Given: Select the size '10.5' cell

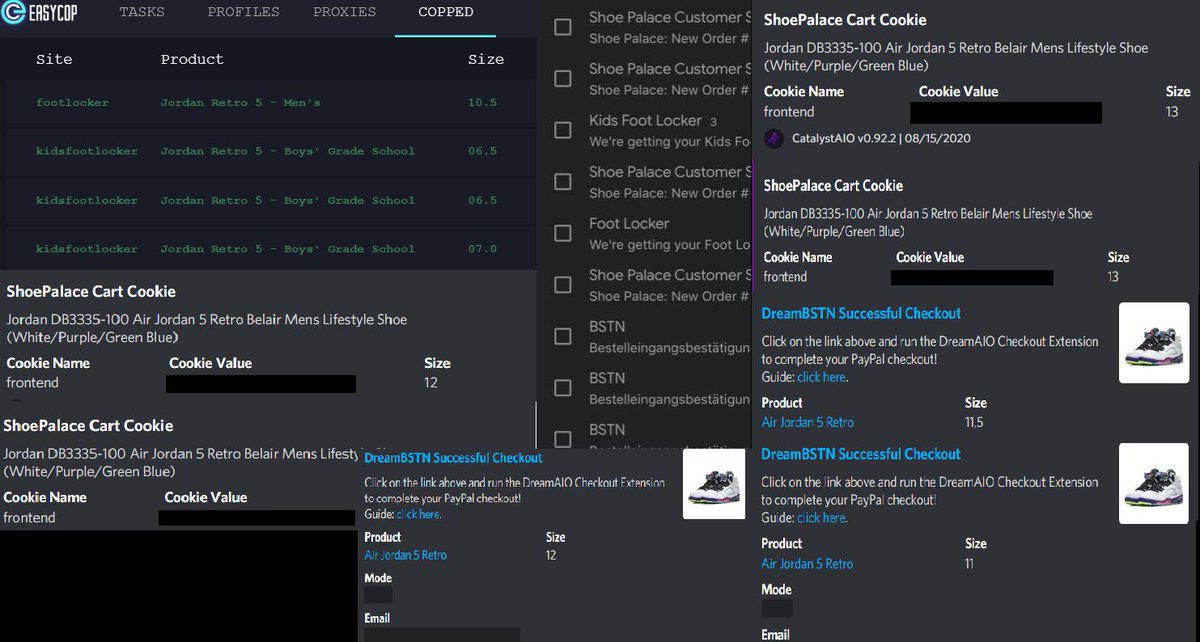Looking at the screenshot, I should click(482, 102).
